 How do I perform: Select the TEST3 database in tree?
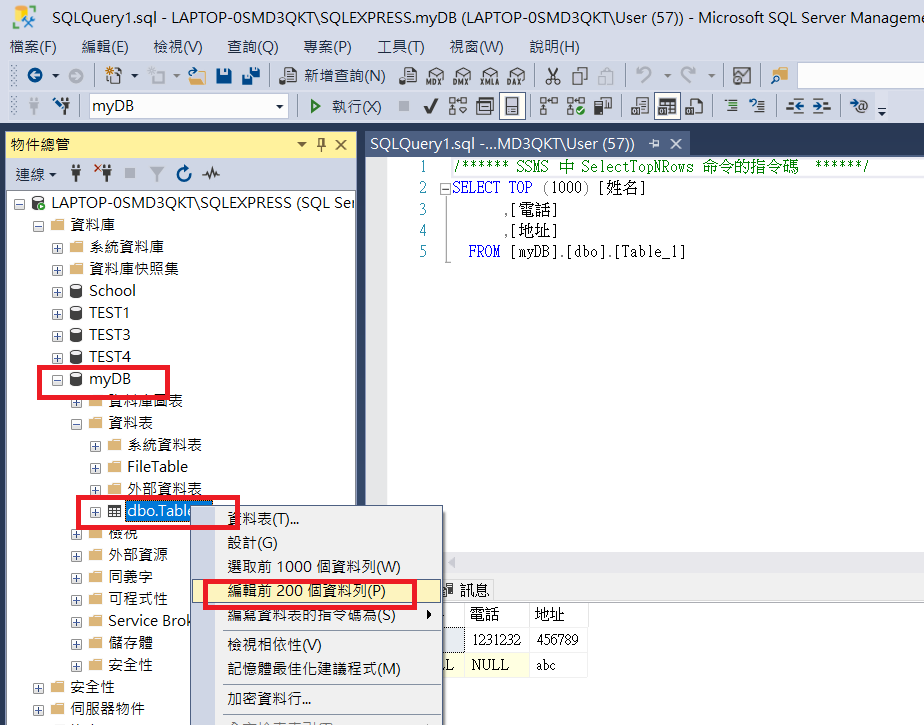110,335
